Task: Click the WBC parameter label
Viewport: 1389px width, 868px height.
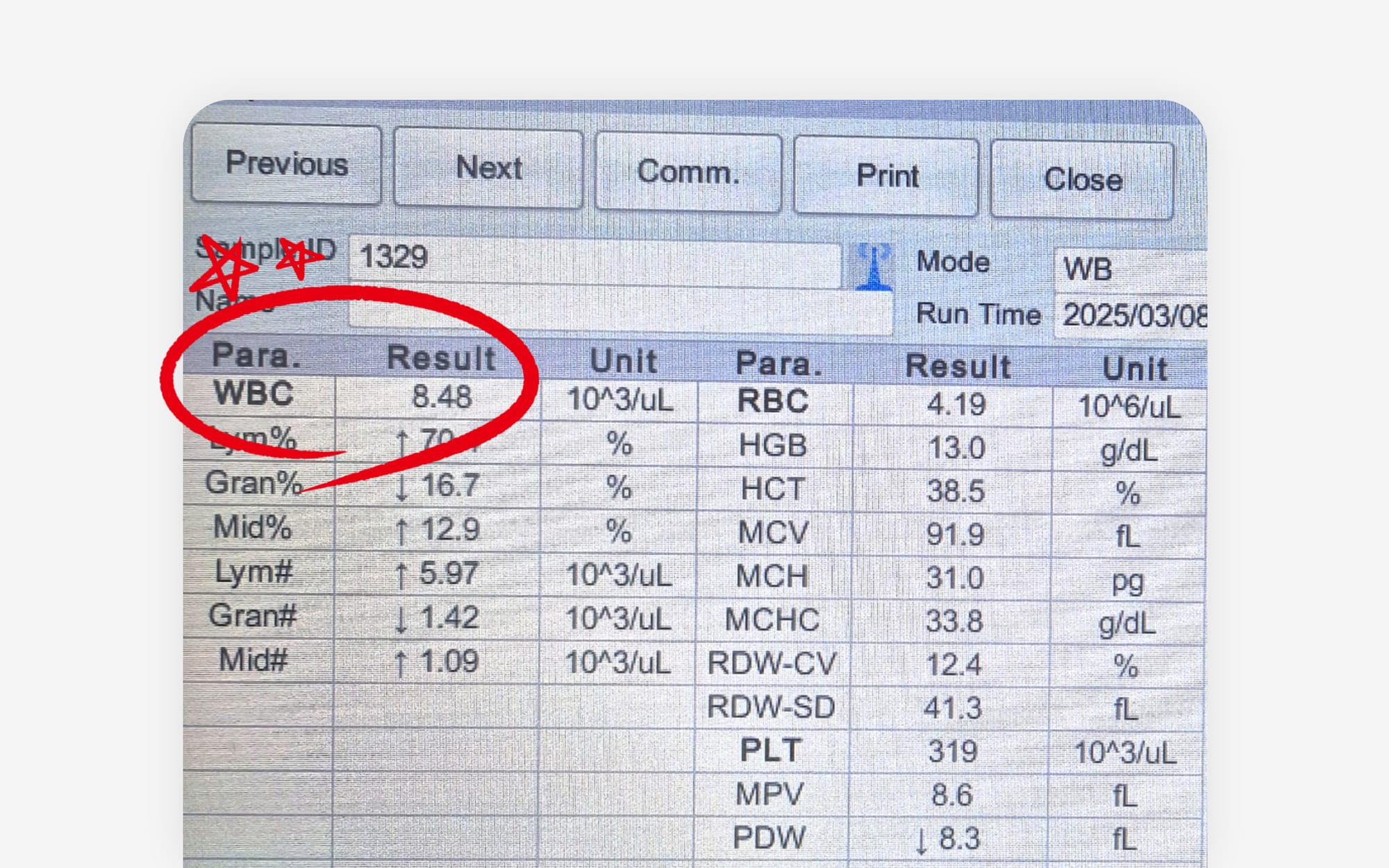Action: 253,393
